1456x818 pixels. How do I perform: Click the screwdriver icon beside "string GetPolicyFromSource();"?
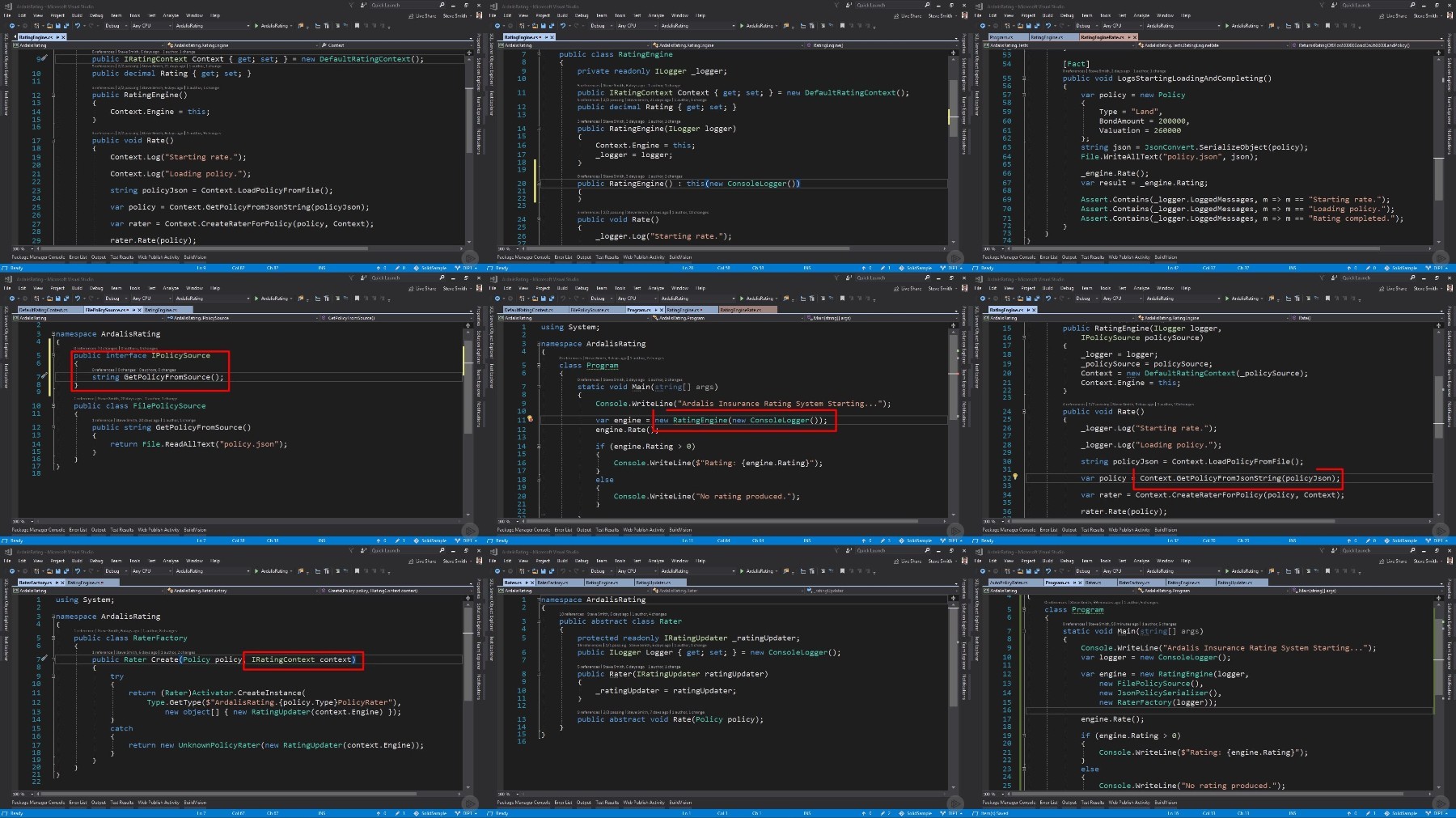tap(44, 376)
